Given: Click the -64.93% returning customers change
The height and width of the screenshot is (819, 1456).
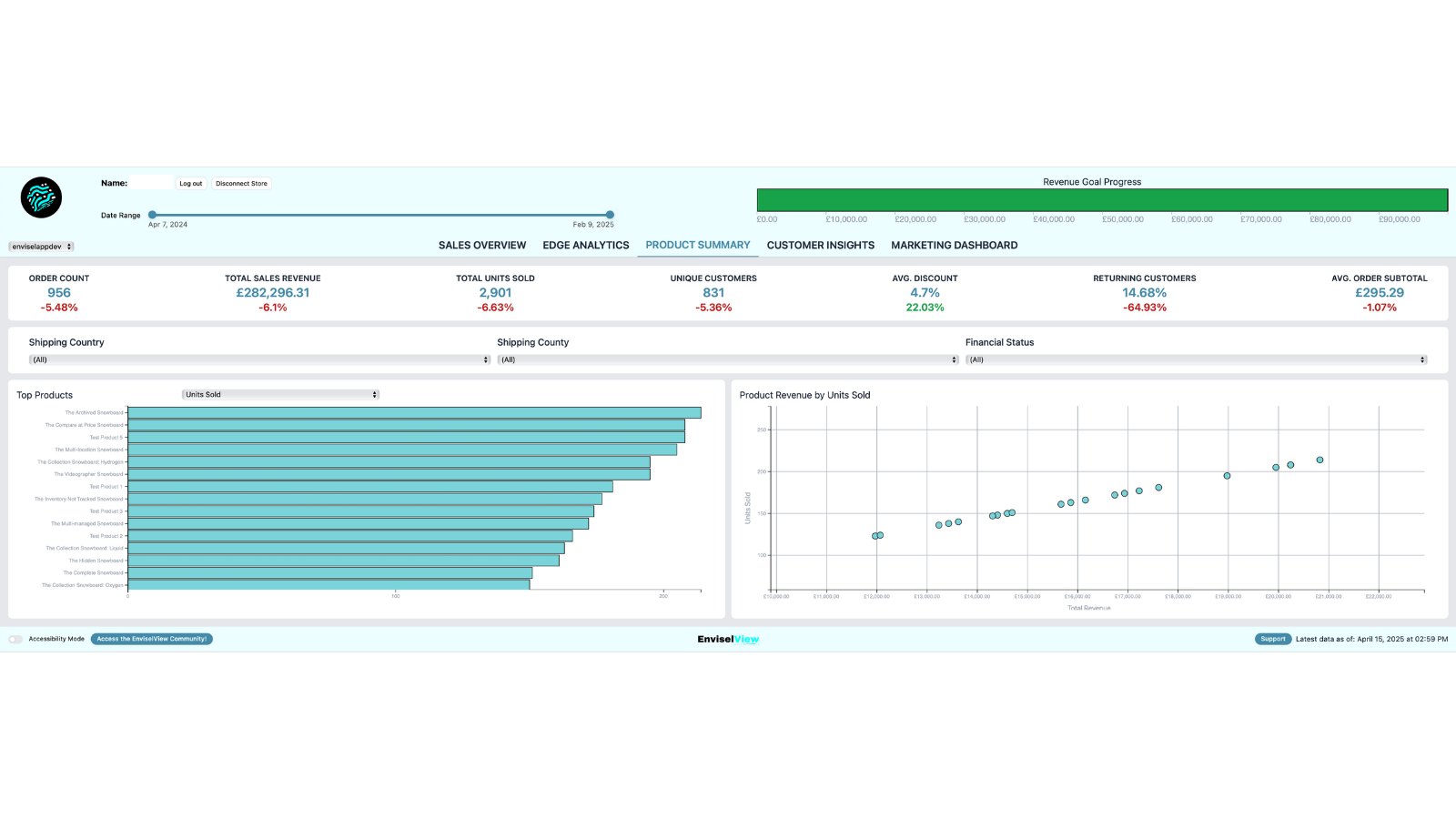Looking at the screenshot, I should (x=1144, y=308).
